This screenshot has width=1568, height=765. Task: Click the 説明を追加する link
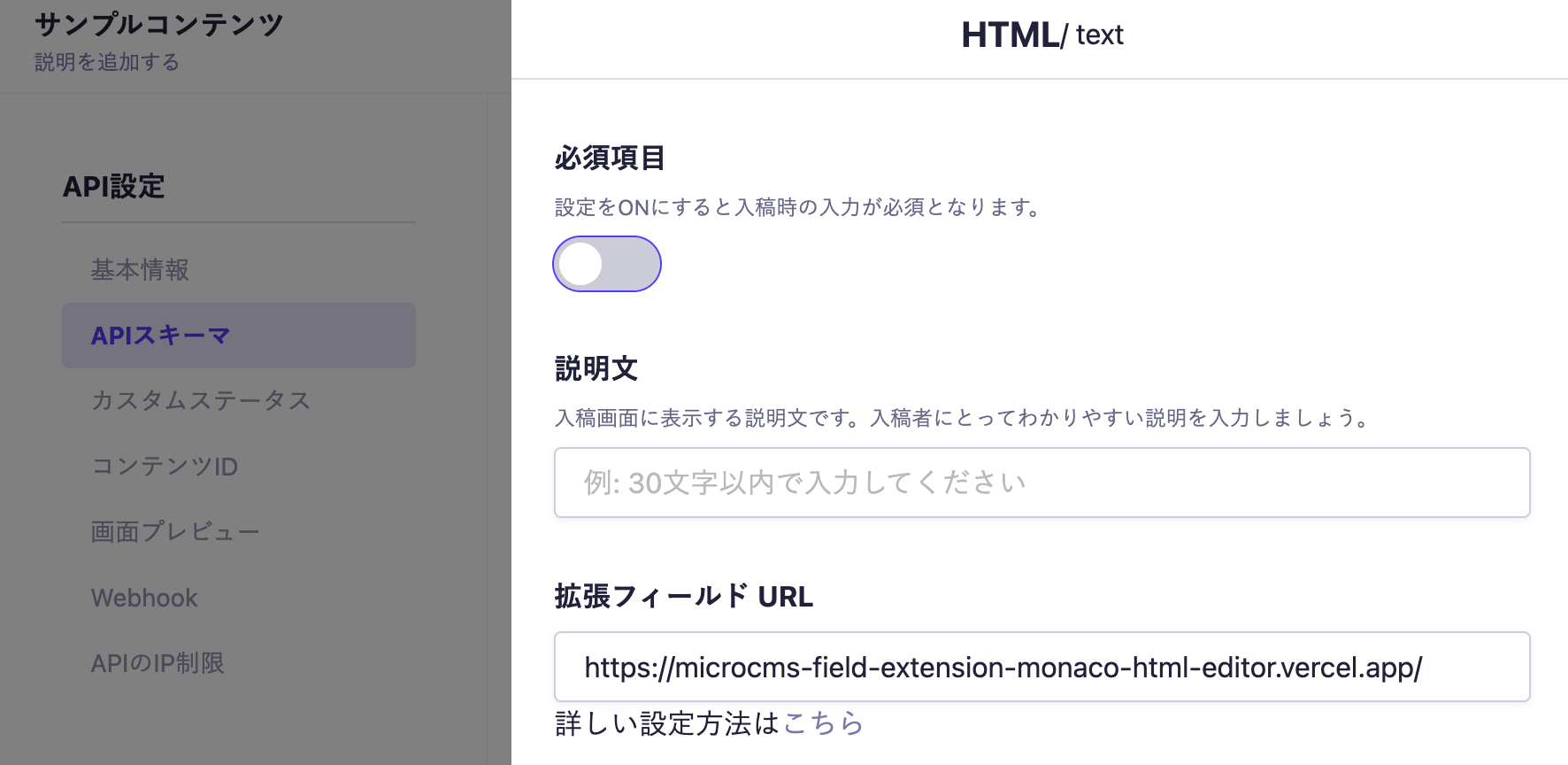pyautogui.click(x=107, y=62)
